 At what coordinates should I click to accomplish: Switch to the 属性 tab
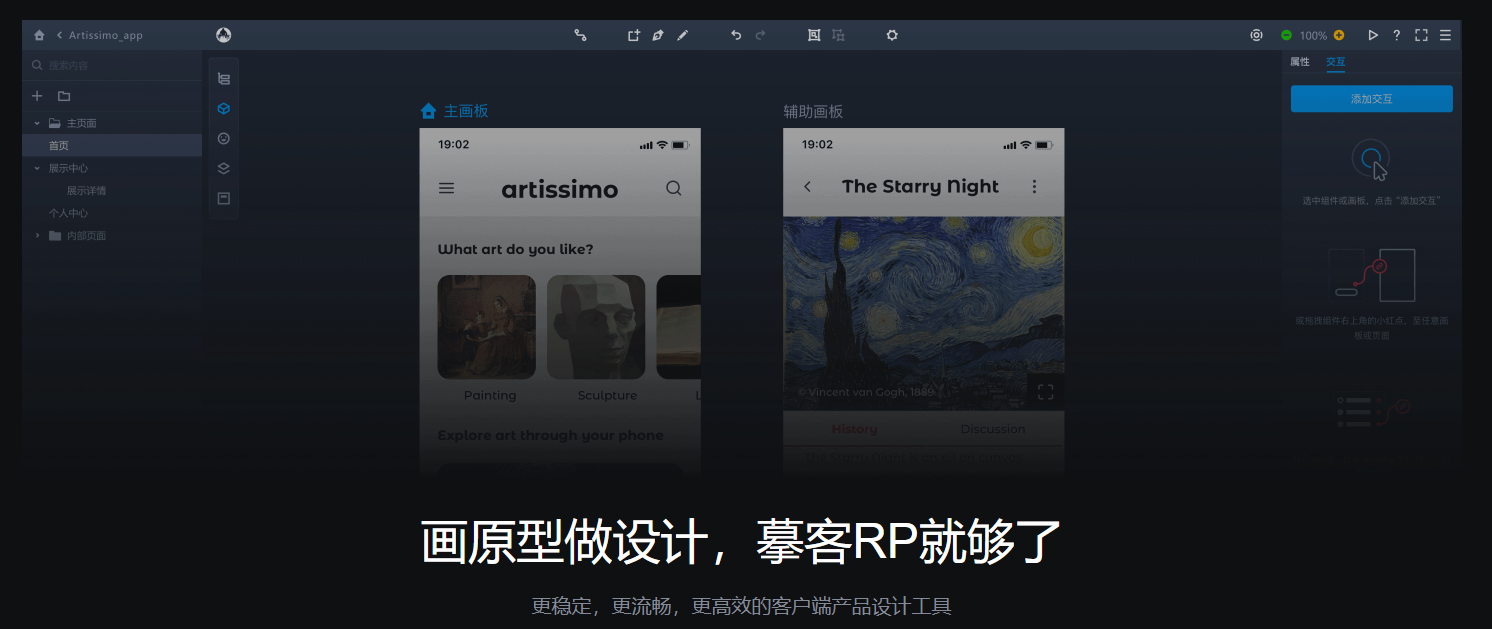1299,62
